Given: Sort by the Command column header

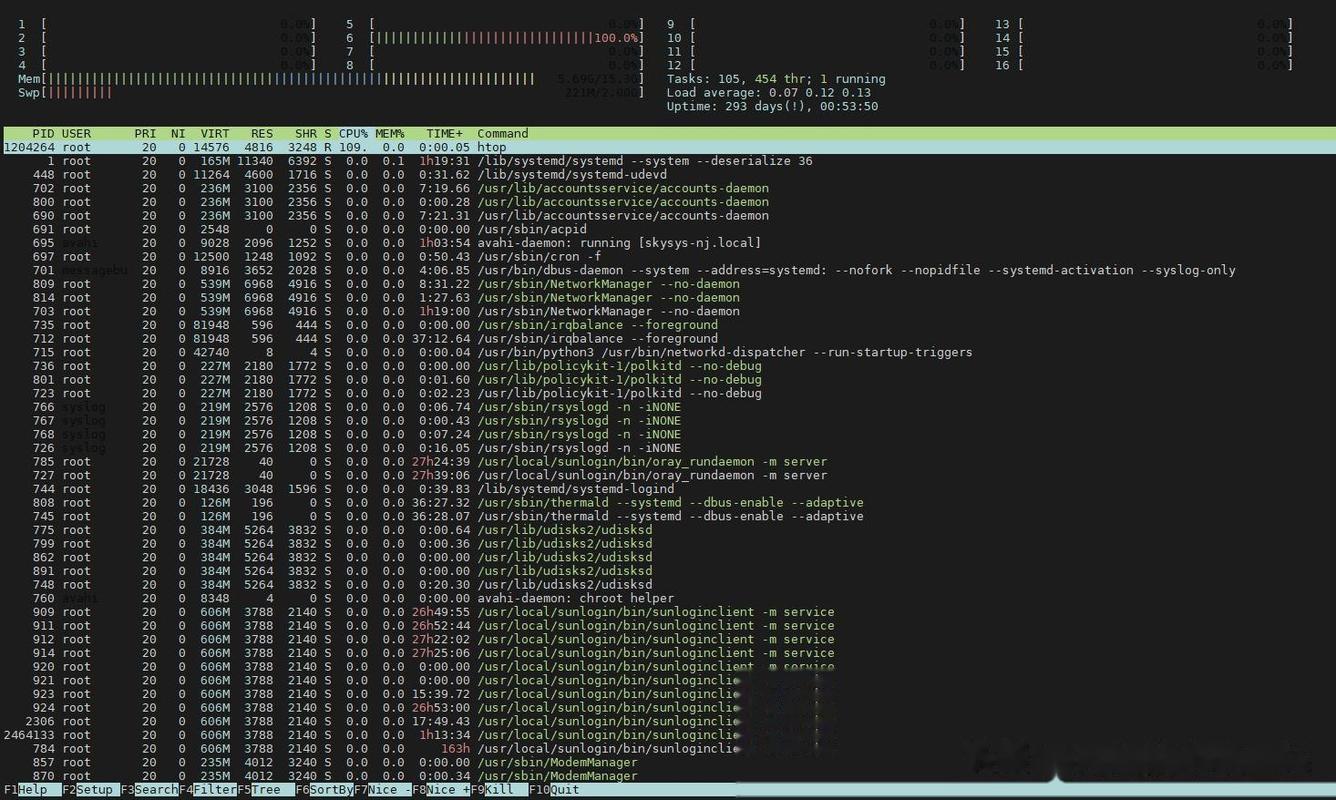Looking at the screenshot, I should click(x=502, y=133).
